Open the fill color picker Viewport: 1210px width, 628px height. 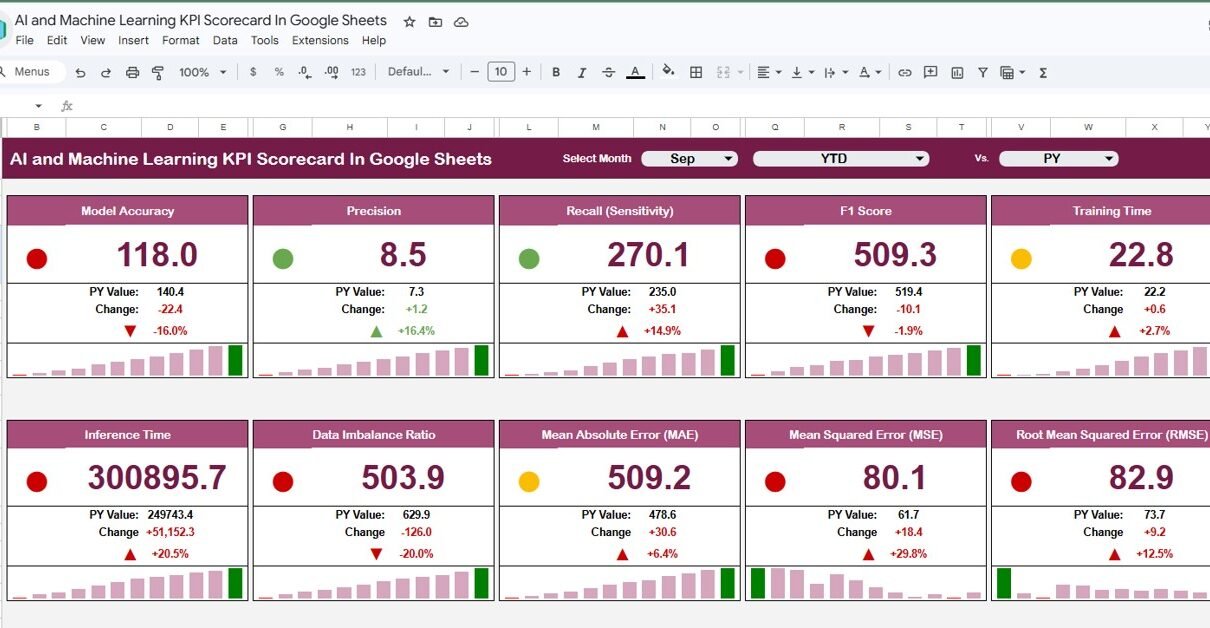click(668, 72)
